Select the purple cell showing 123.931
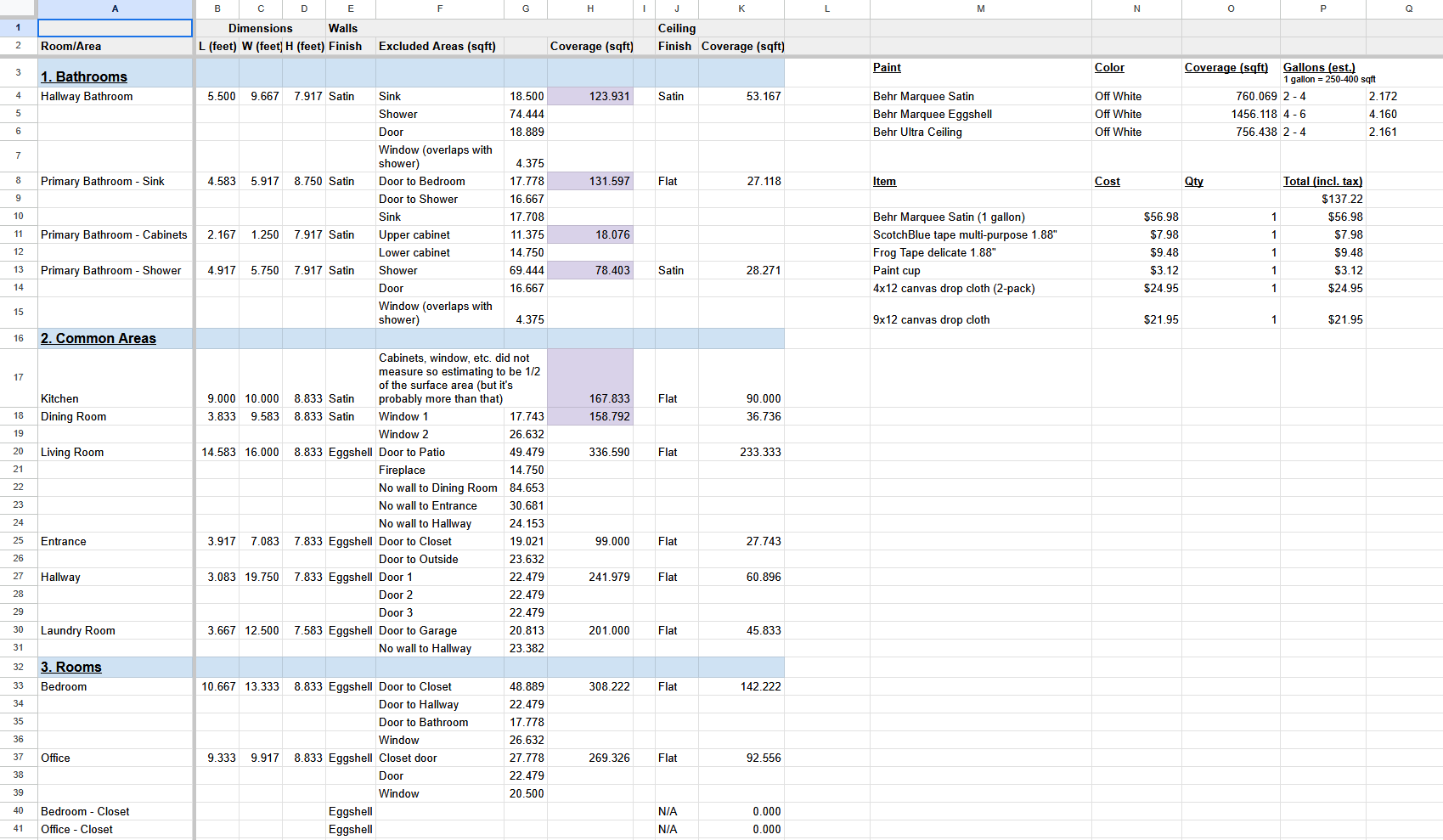This screenshot has width=1443, height=840. click(x=590, y=96)
